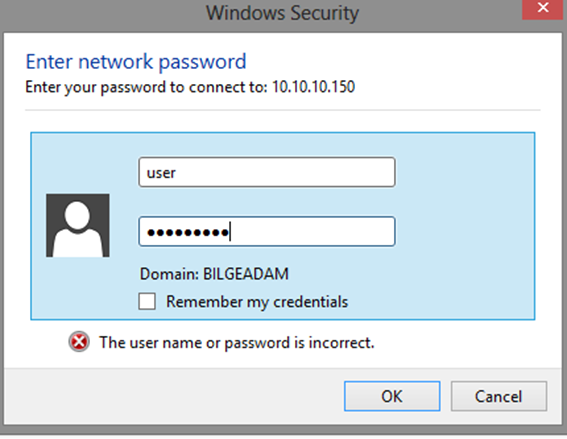Dismiss with the Cancel button
The width and height of the screenshot is (567, 439).
click(499, 396)
